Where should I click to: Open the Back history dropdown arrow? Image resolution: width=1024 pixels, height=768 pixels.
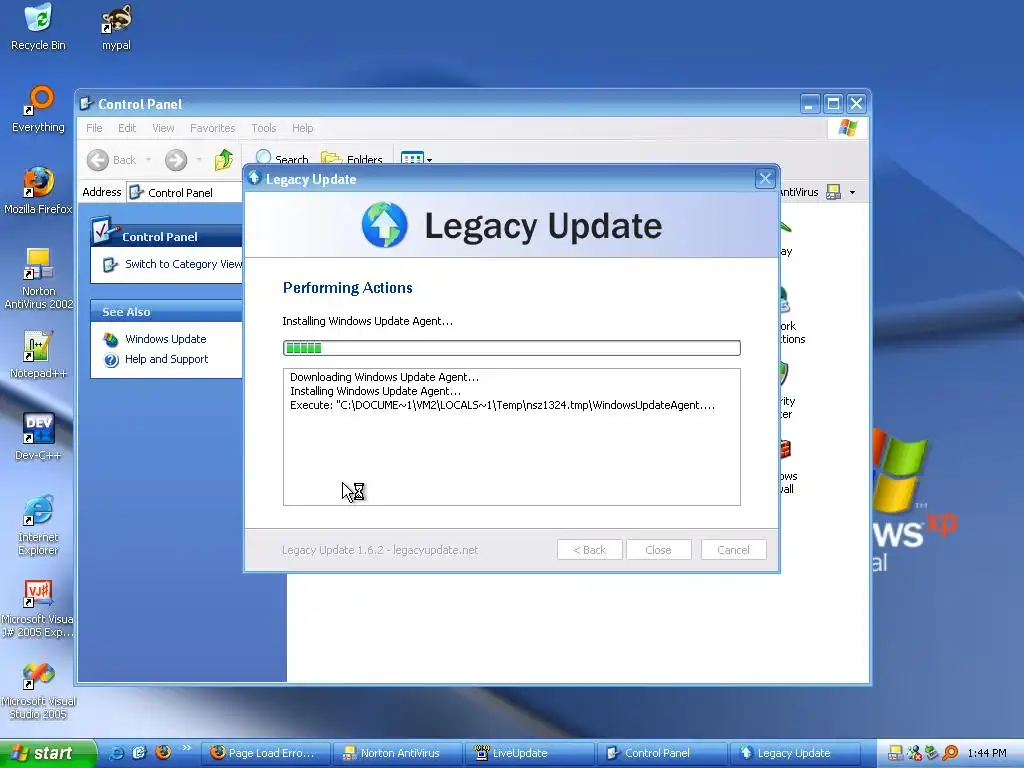148,160
